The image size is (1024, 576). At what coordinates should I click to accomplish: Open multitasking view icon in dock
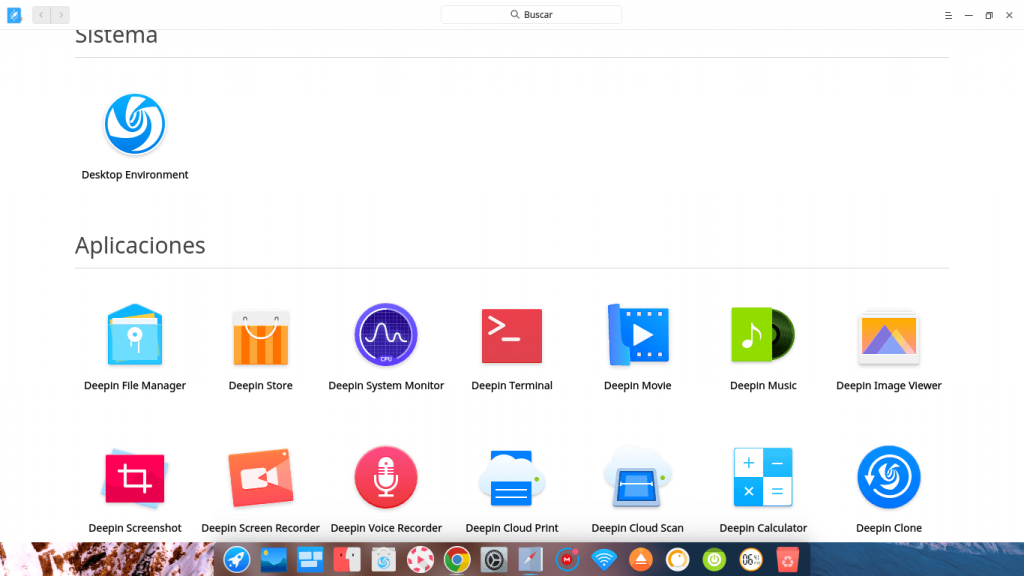tap(310, 560)
